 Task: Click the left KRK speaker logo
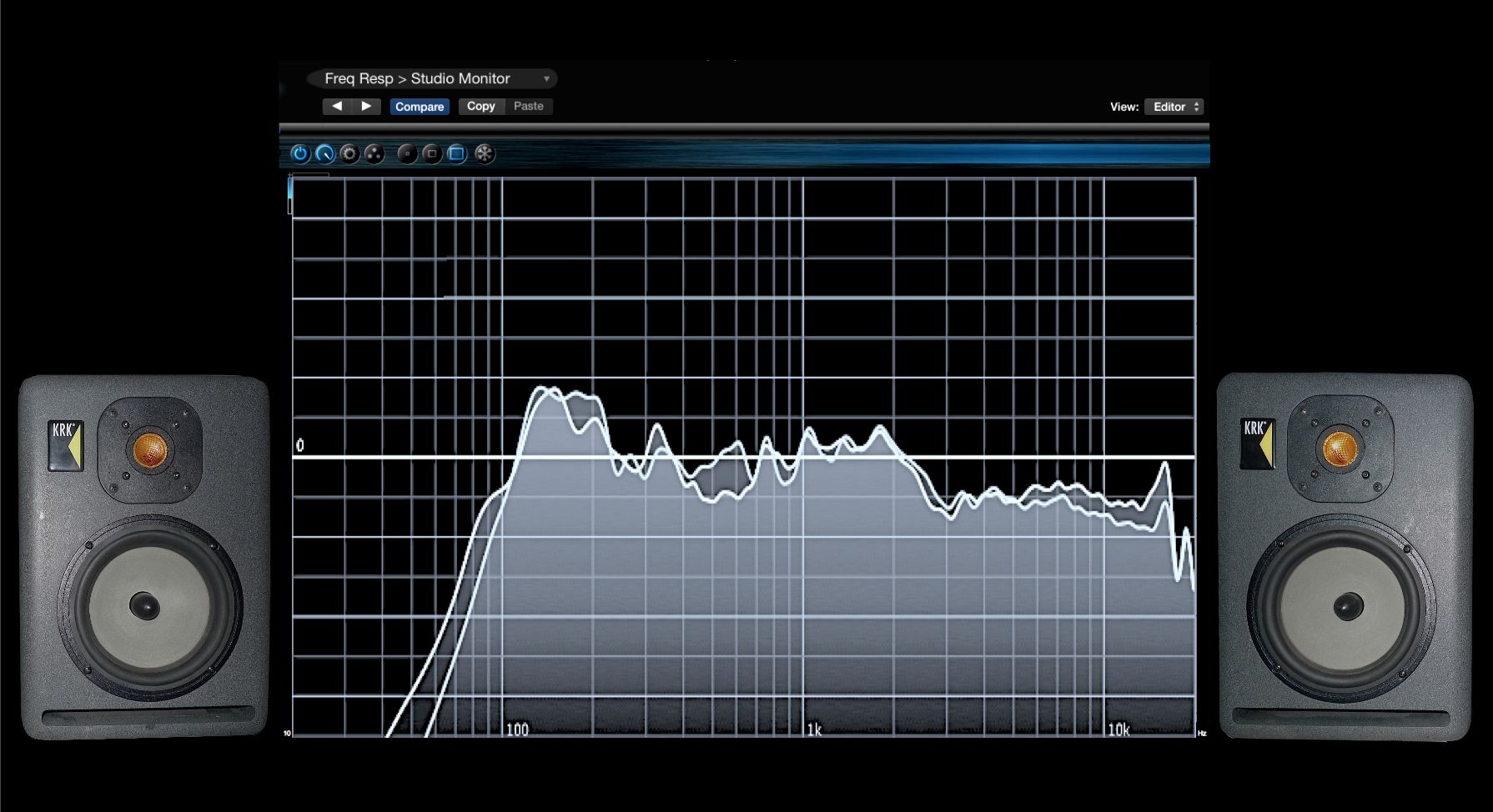click(65, 445)
